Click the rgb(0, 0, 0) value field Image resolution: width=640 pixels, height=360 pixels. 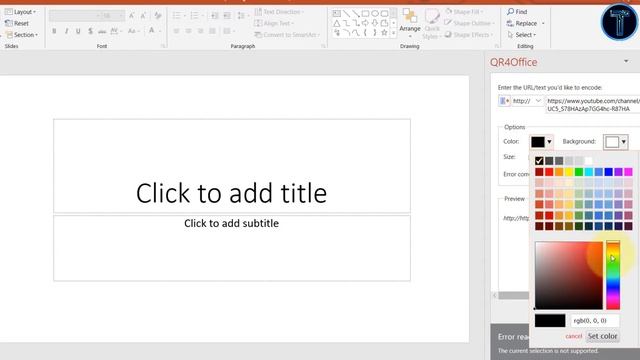[x=595, y=321]
